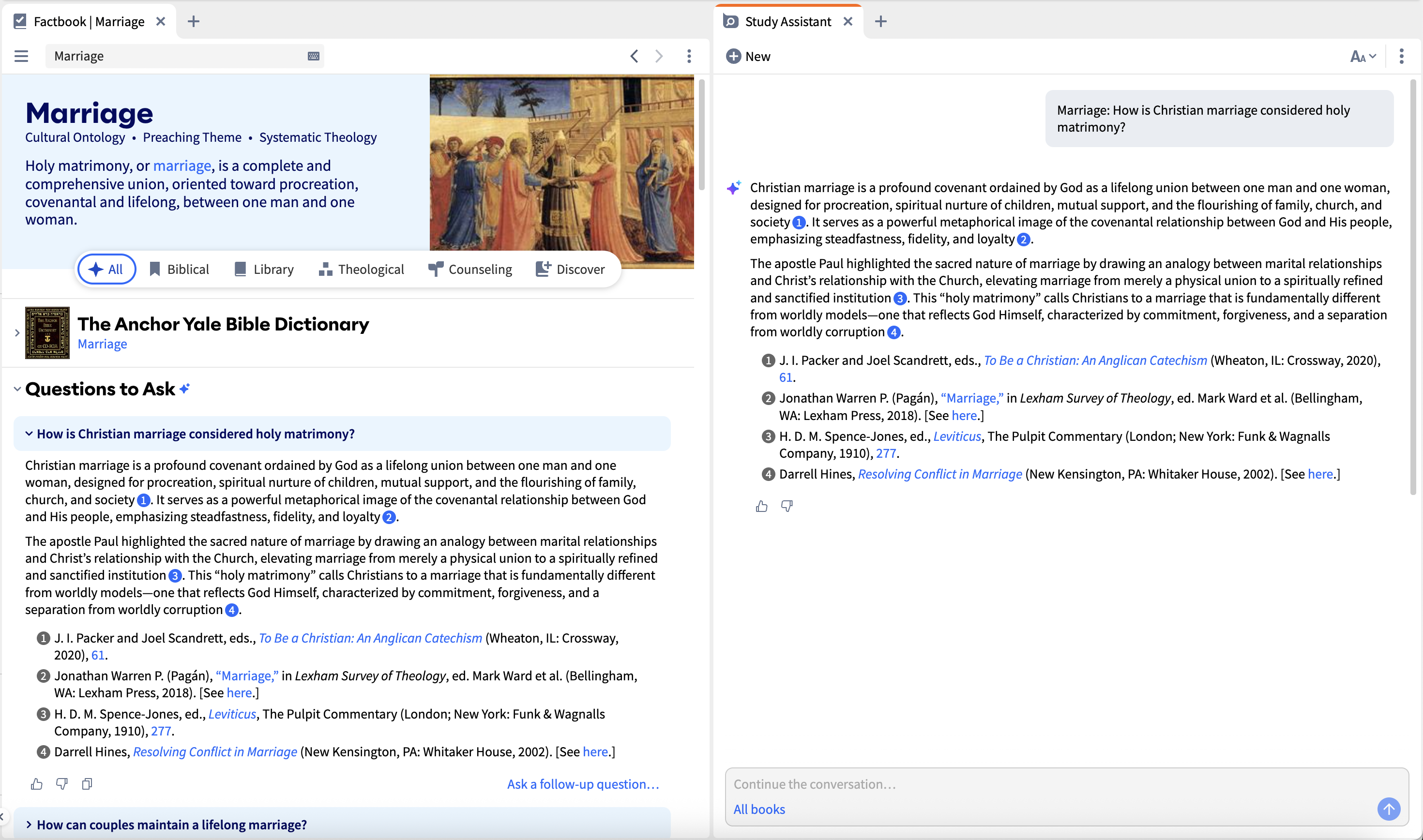
Task: Click the keyboard icon in Marriage search box
Action: pyautogui.click(x=313, y=56)
